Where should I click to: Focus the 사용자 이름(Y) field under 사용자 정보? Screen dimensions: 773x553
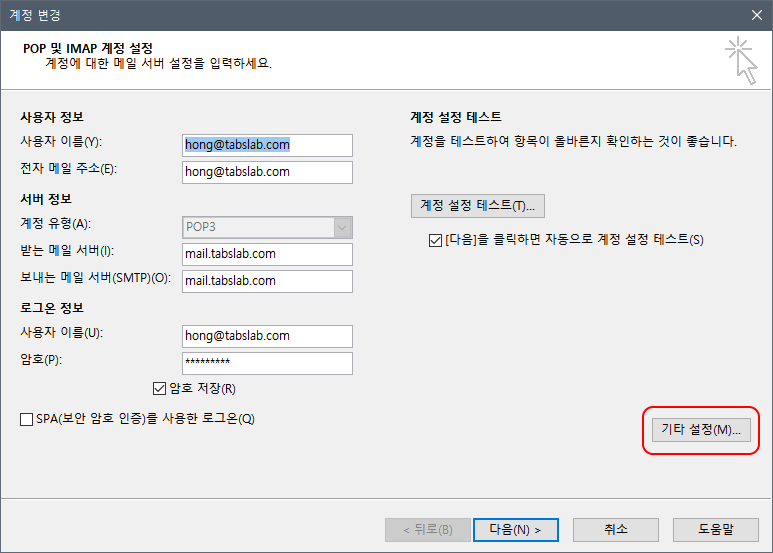point(267,145)
